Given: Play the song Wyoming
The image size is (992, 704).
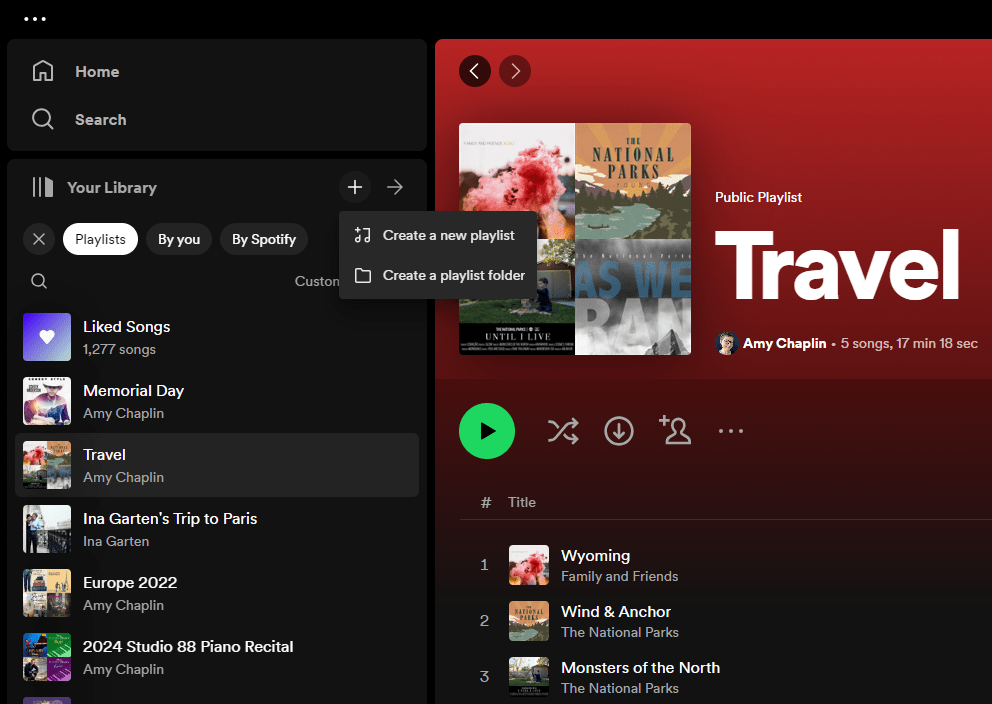Looking at the screenshot, I should coord(595,555).
